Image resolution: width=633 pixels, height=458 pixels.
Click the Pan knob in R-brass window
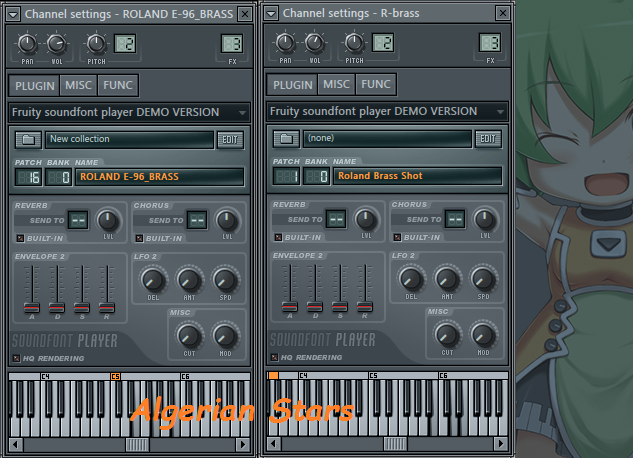pyautogui.click(x=285, y=43)
